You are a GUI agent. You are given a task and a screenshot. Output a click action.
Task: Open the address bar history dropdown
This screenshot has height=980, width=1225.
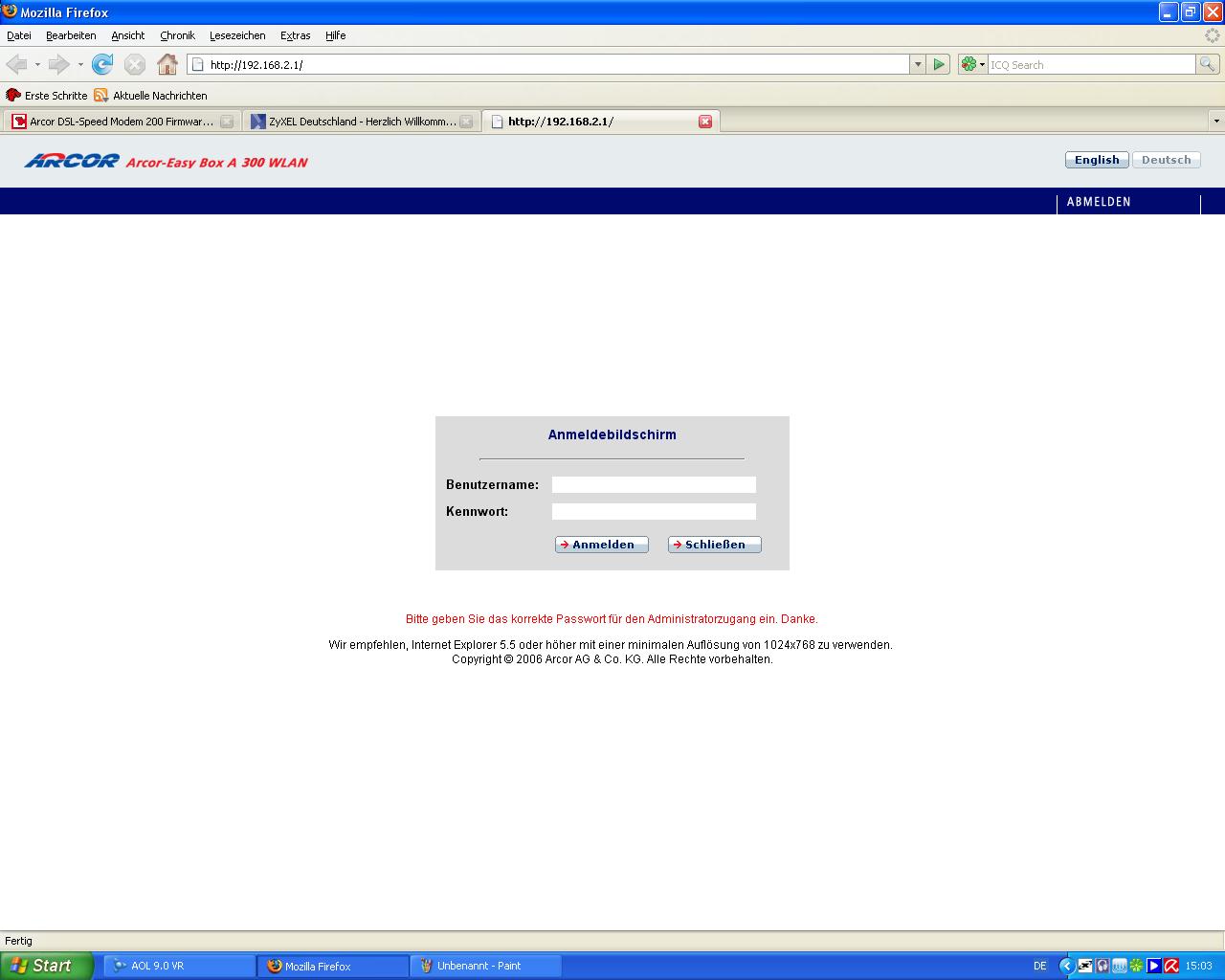(x=918, y=64)
